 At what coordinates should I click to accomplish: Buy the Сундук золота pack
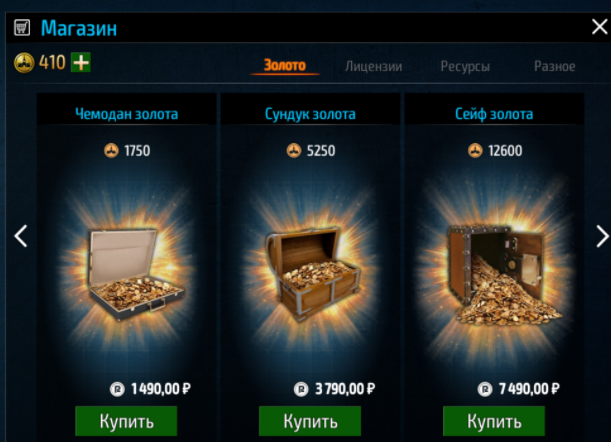310,421
